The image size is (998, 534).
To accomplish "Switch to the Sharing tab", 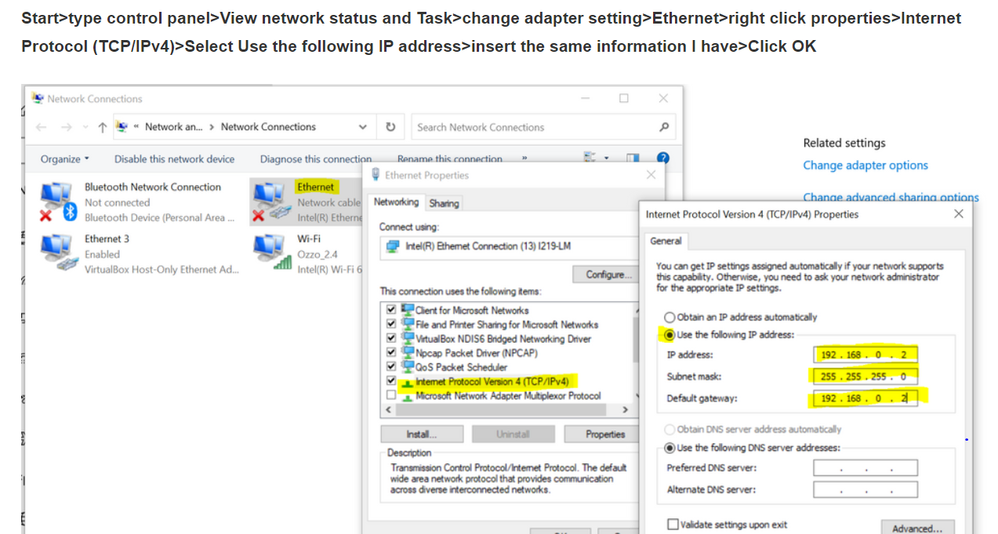I will pyautogui.click(x=443, y=203).
